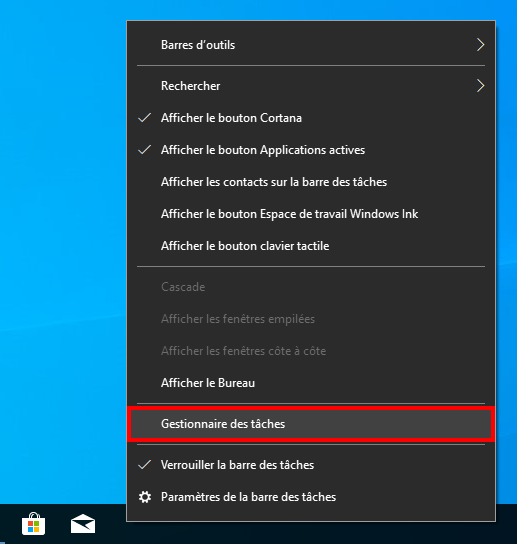
Task: Enable Espace de travail Windows Ink button
Action: coord(311,214)
